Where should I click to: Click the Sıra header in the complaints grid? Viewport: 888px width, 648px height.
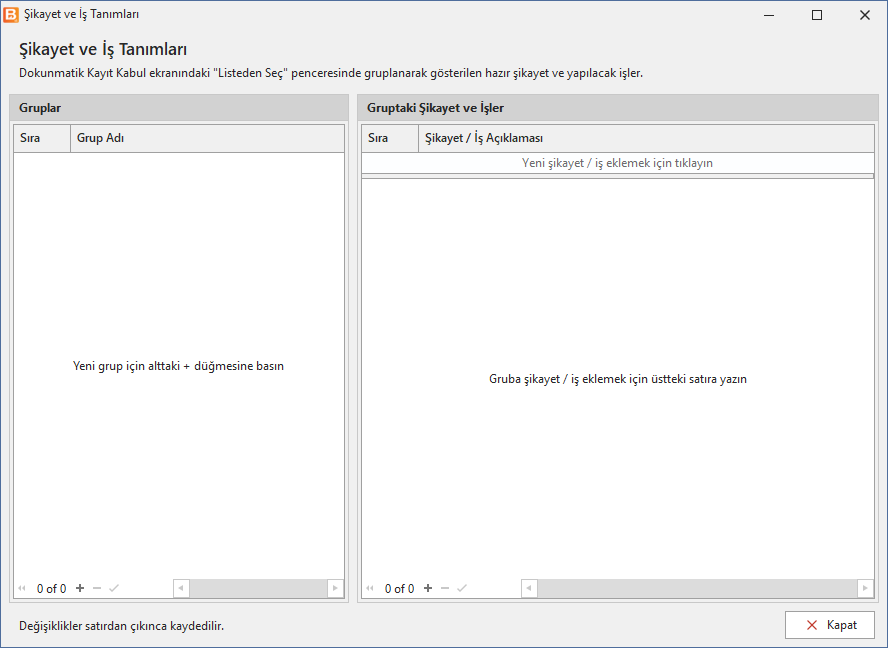pyautogui.click(x=390, y=138)
